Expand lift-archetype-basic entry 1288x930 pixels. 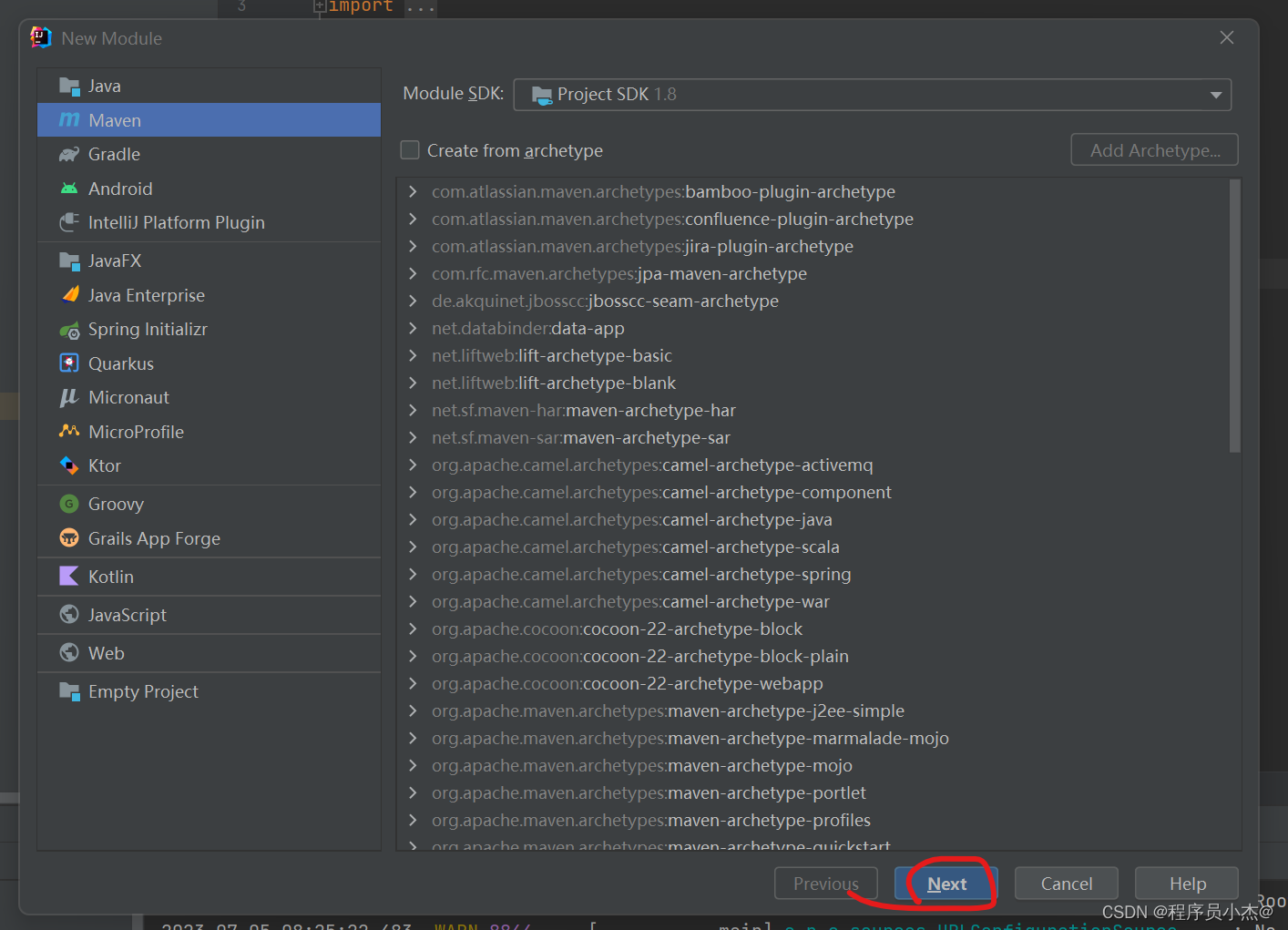(413, 355)
